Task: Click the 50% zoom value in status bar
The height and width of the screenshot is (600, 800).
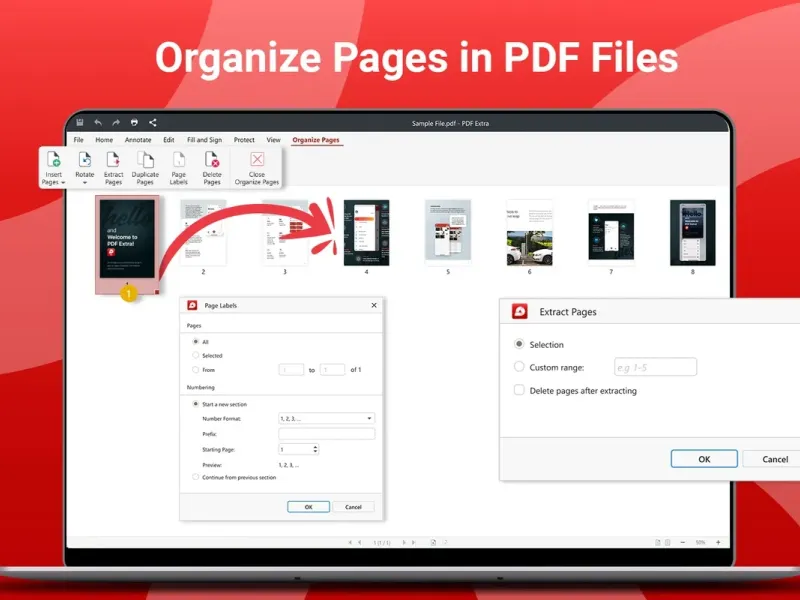Action: [x=701, y=542]
